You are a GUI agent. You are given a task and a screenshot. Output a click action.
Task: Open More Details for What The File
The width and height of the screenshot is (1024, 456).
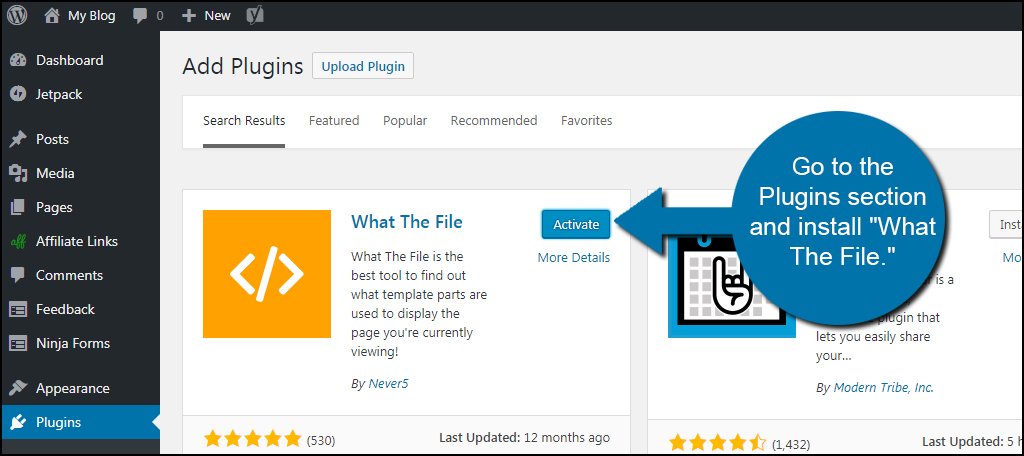click(573, 257)
